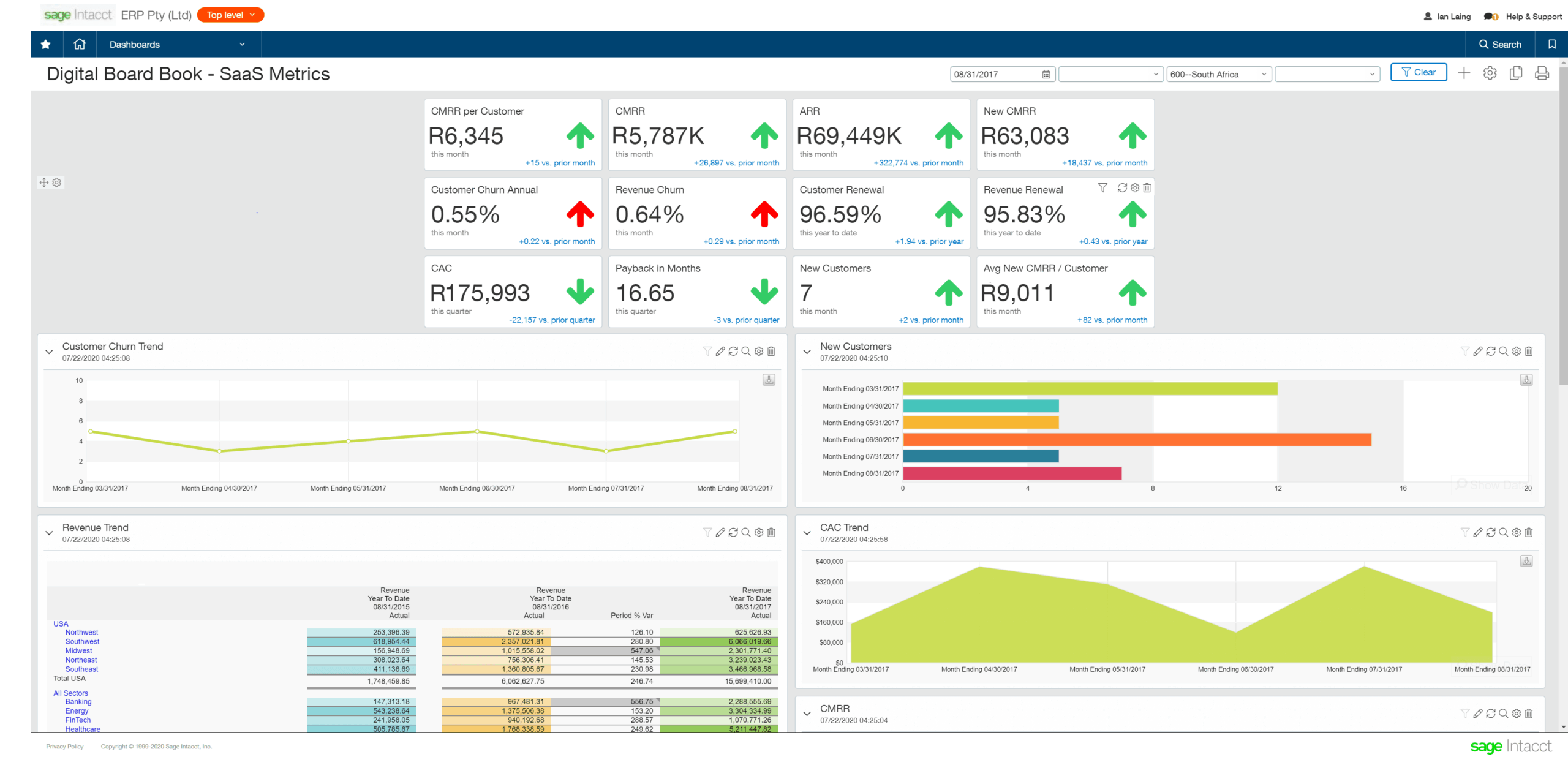1568x757 pixels.
Task: Open the dashboard print icon
Action: [x=1542, y=73]
